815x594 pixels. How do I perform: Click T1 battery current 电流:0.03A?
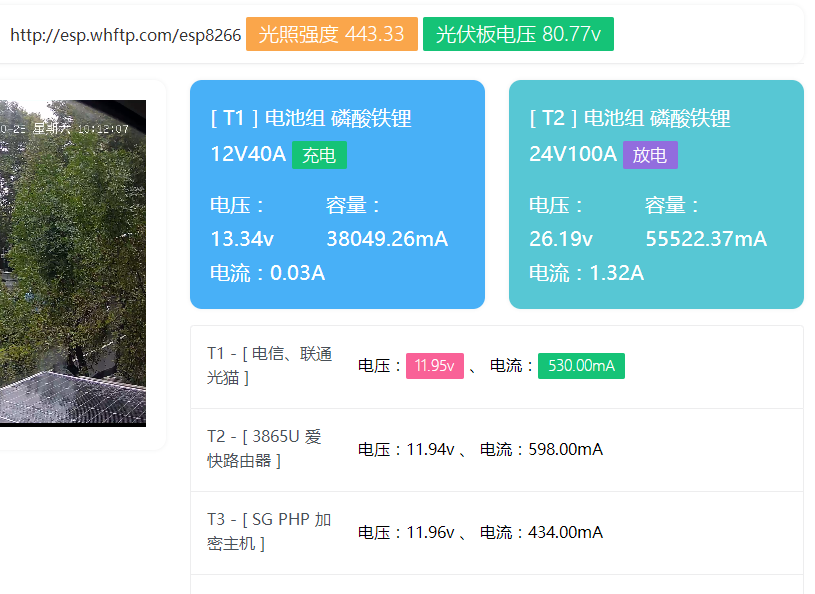coord(268,273)
